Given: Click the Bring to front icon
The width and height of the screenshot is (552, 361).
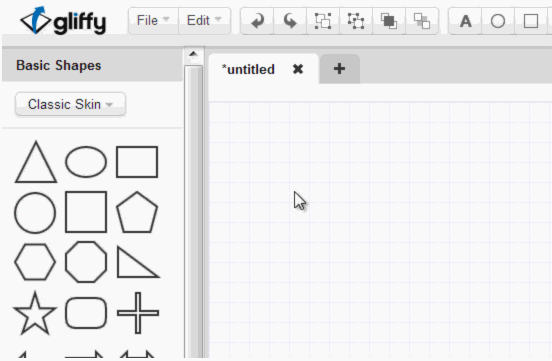Looking at the screenshot, I should 389,21.
